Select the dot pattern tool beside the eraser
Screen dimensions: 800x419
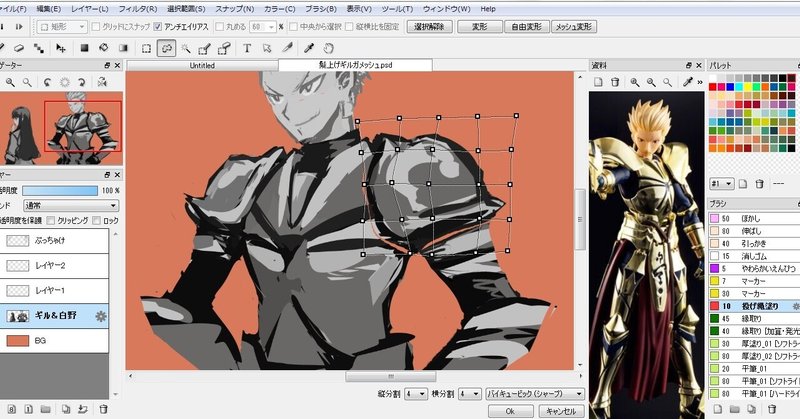[x=39, y=48]
